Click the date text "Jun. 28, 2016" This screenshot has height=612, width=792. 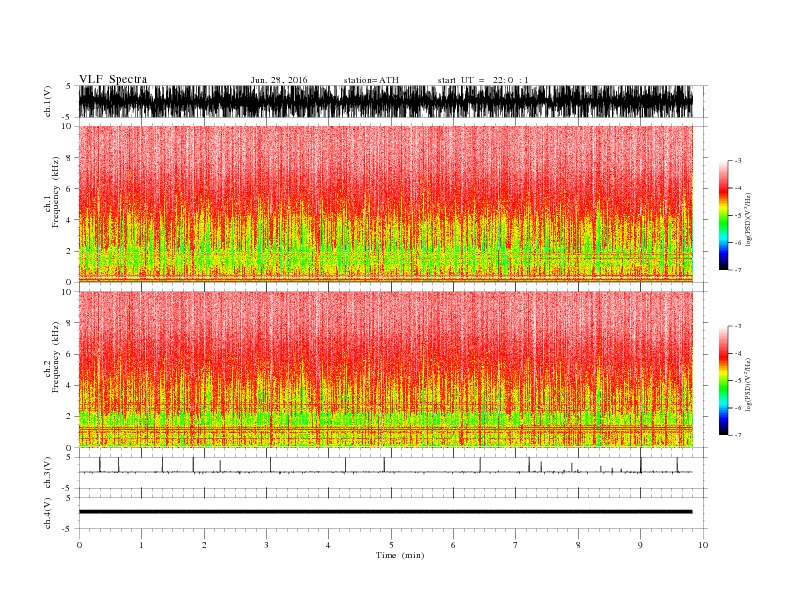click(279, 80)
